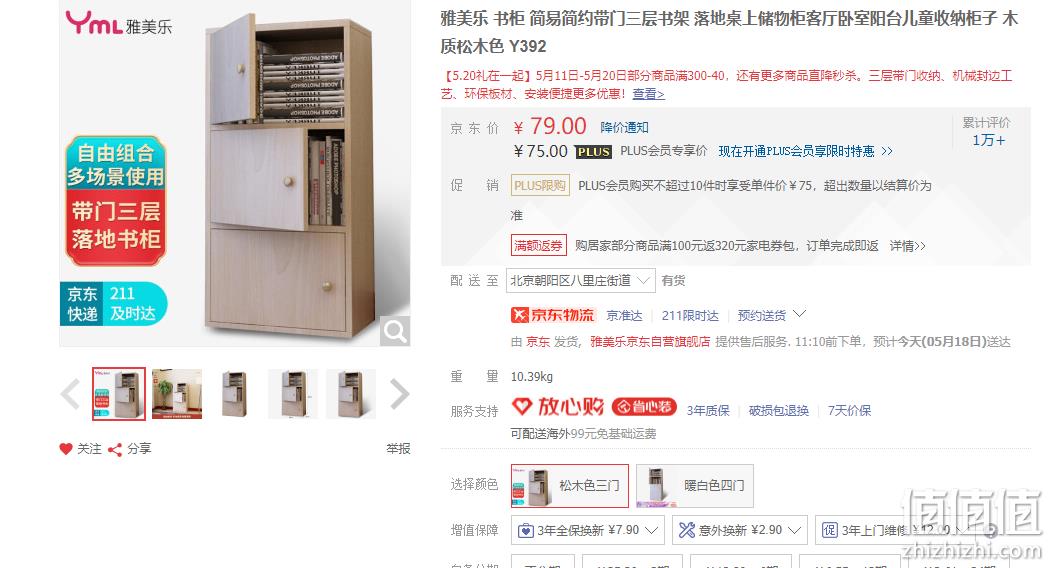Screen dimensions: 1051x568
Task: Select color option 松木色三门
Action: coord(570,486)
